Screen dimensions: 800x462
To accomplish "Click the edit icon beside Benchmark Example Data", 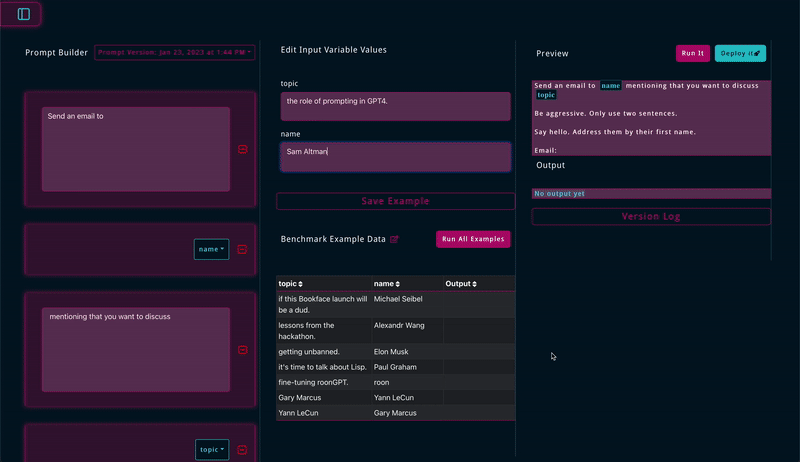I will [394, 240].
